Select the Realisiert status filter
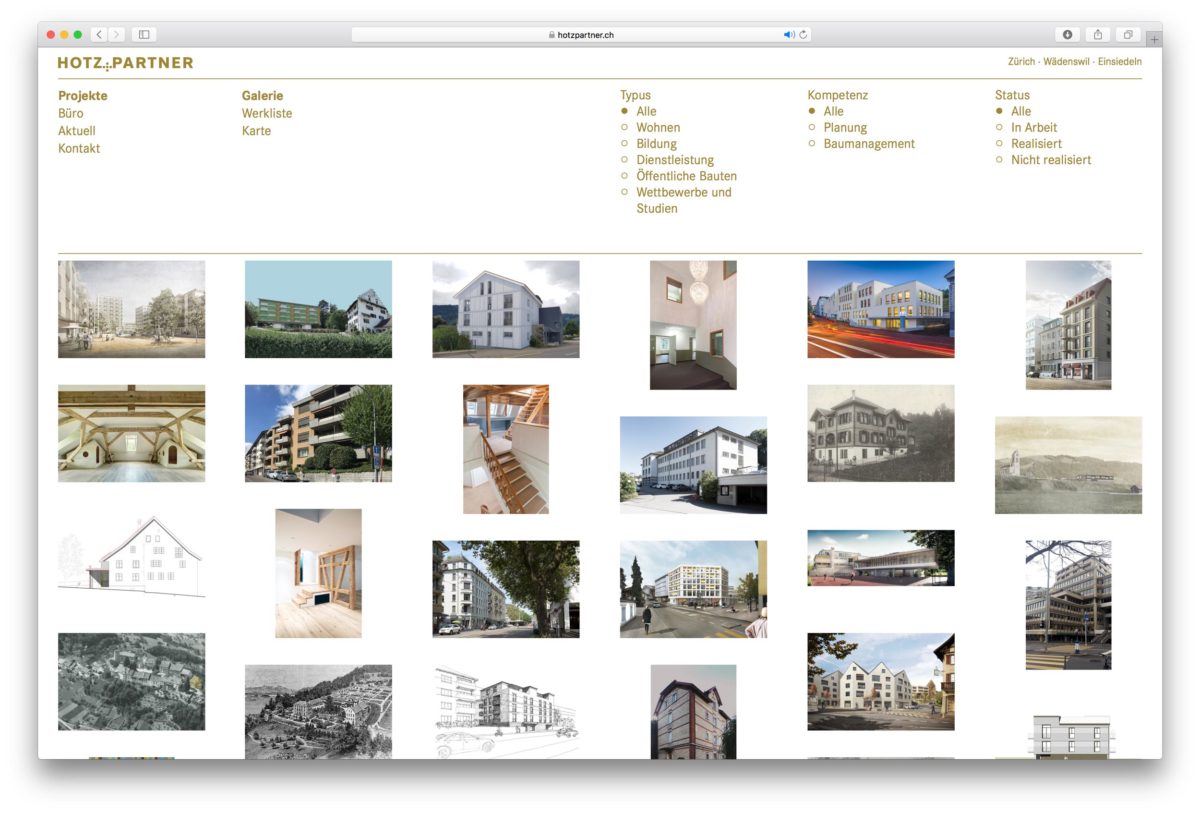1200x813 pixels. click(x=1035, y=144)
